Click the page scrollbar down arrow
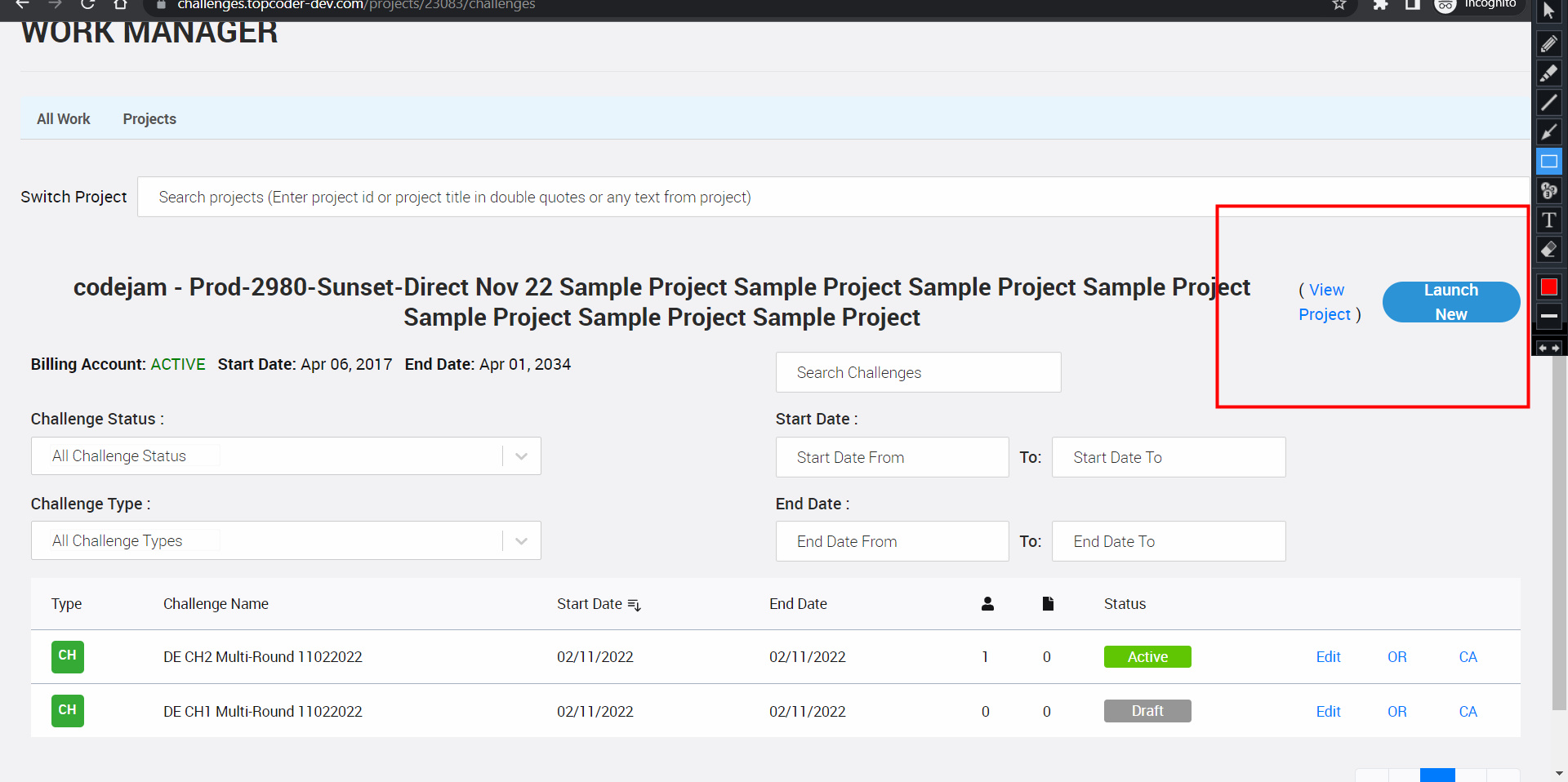The height and width of the screenshot is (782, 1568). [1559, 773]
